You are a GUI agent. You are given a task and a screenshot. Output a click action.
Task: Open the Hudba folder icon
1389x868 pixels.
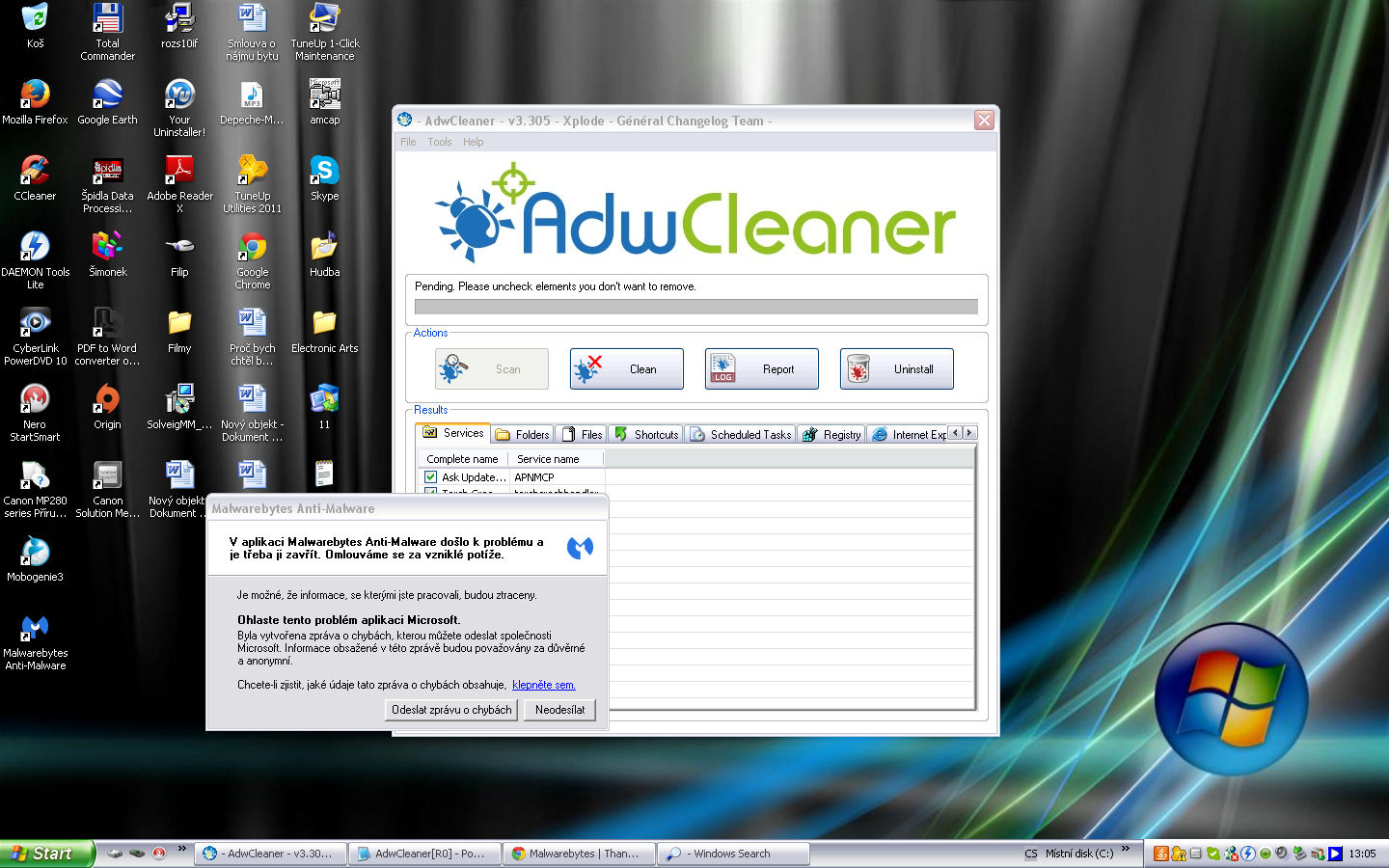[x=324, y=255]
